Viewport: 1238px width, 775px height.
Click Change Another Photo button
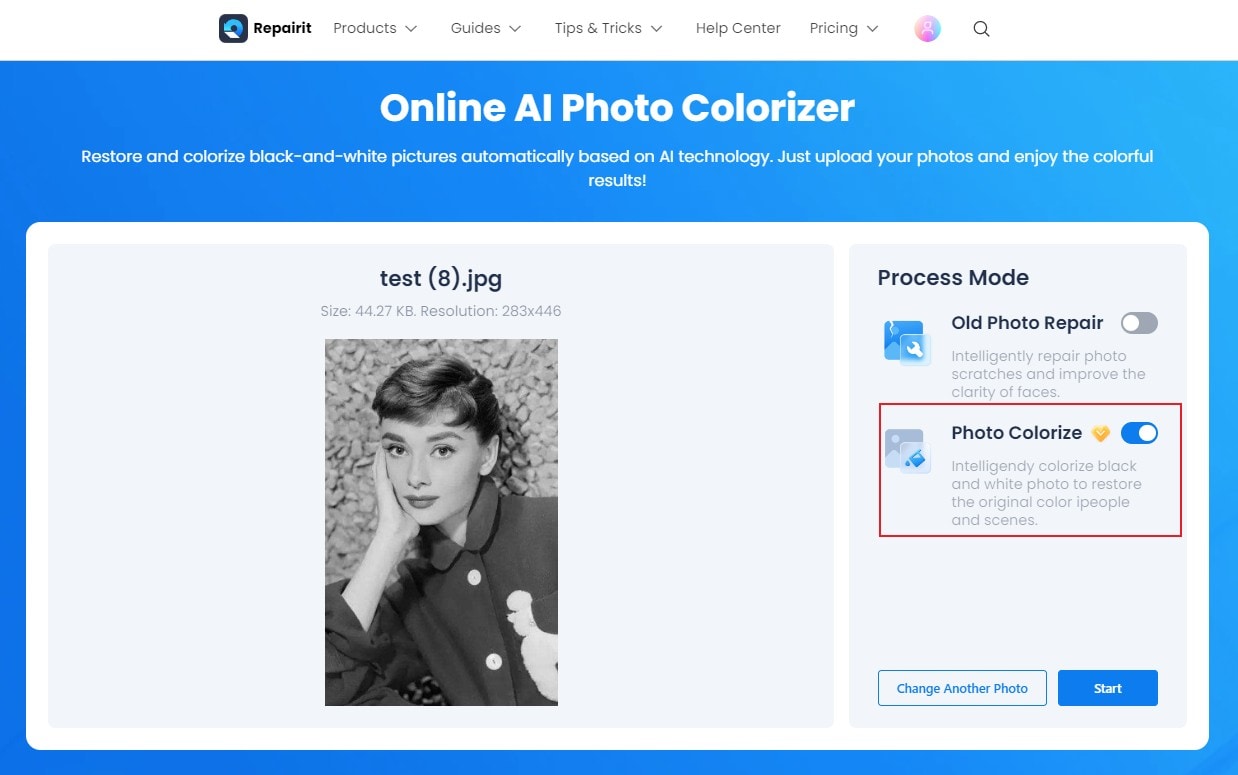(962, 688)
